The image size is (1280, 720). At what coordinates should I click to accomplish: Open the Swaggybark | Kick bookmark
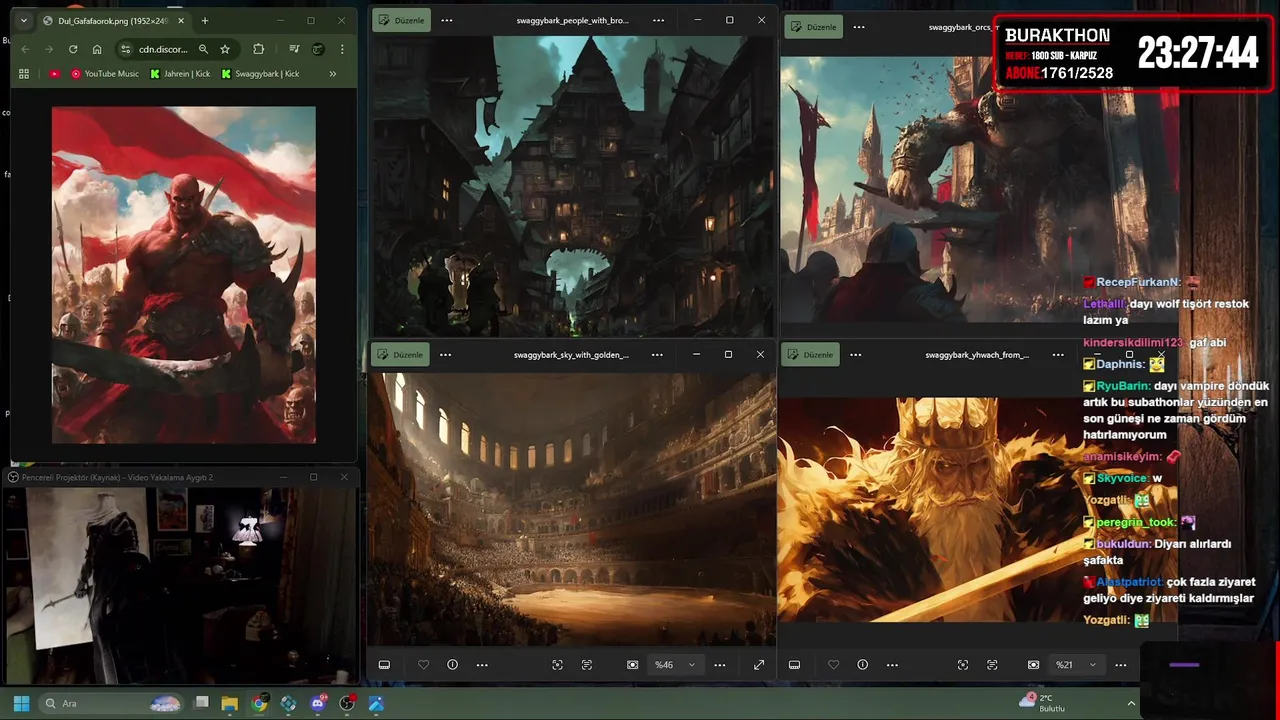[260, 74]
